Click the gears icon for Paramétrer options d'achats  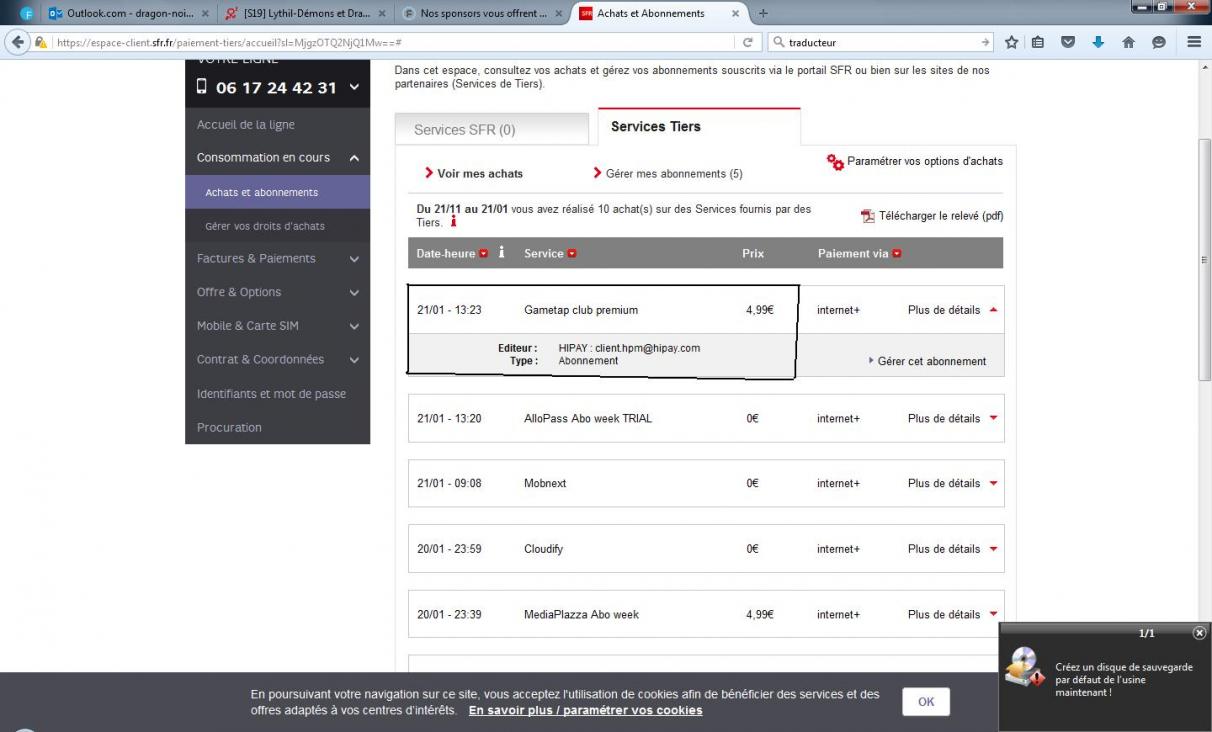click(x=835, y=162)
